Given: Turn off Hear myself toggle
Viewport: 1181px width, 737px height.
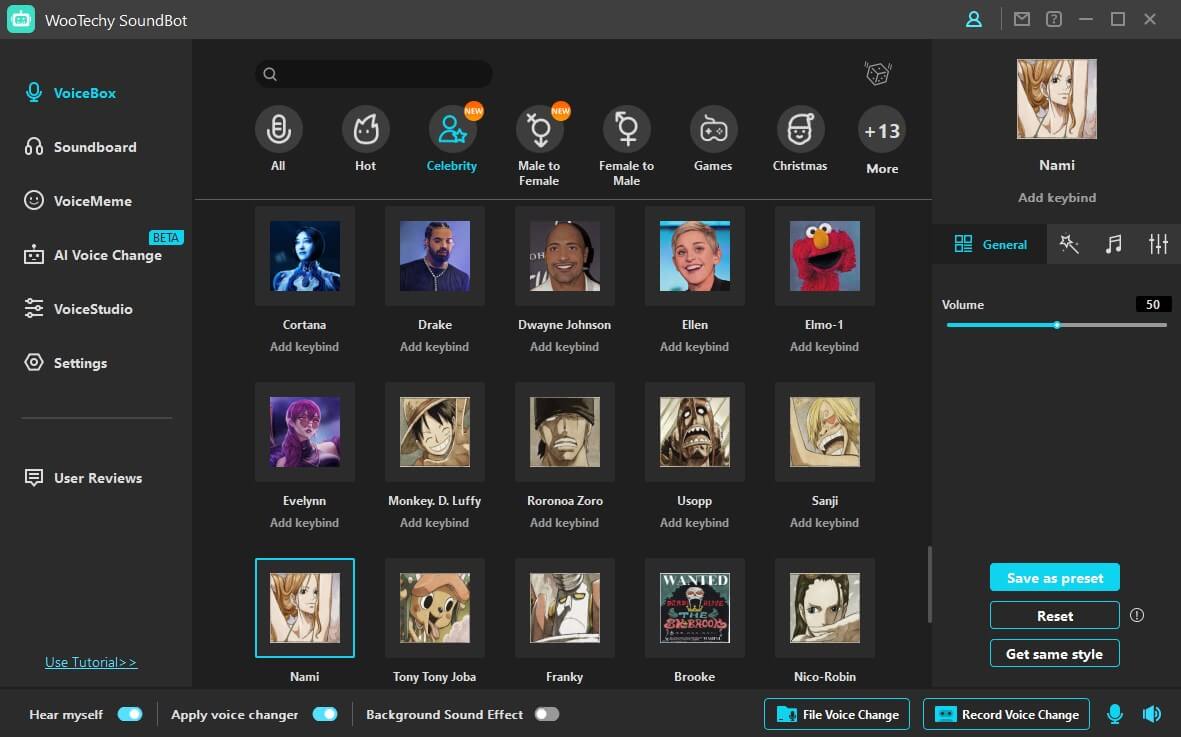Looking at the screenshot, I should [x=130, y=714].
